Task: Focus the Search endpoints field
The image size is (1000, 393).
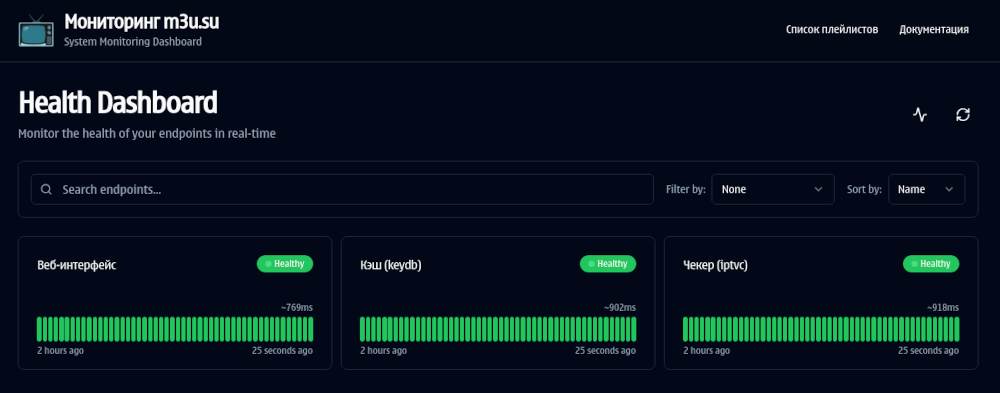Action: pyautogui.click(x=342, y=189)
